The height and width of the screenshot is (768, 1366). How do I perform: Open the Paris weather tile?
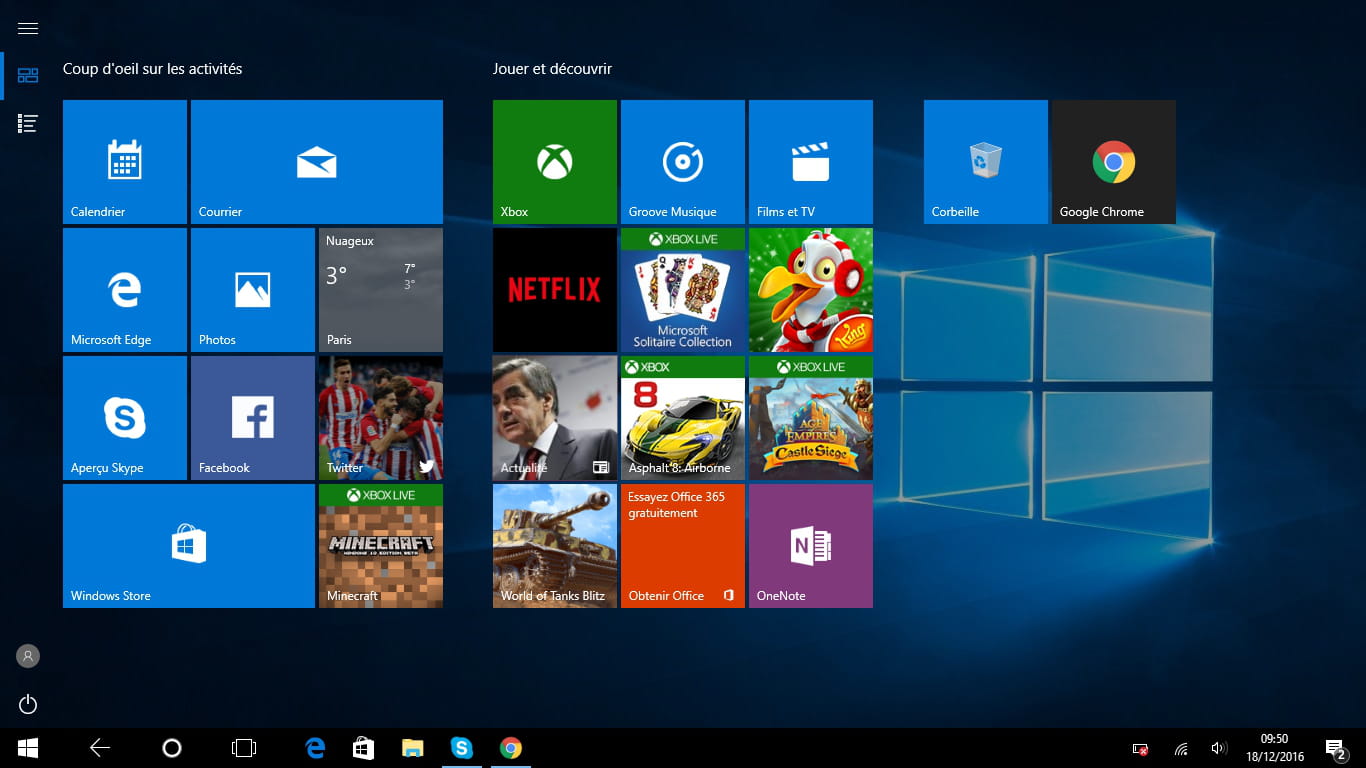(381, 289)
